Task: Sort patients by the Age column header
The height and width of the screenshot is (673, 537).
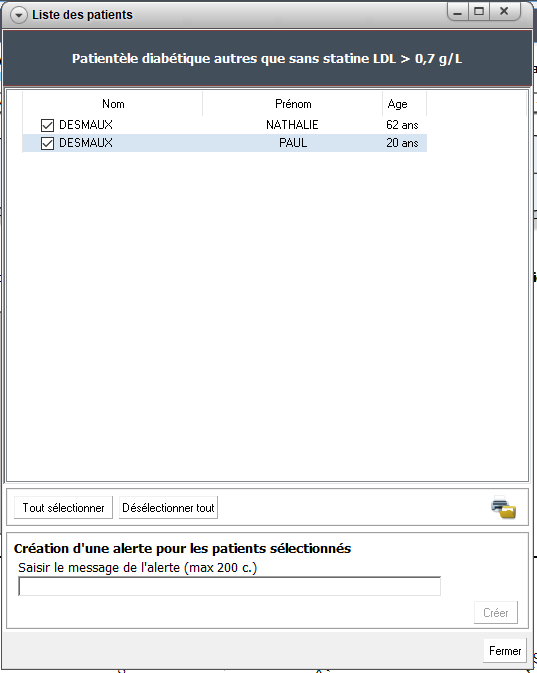Action: click(404, 104)
